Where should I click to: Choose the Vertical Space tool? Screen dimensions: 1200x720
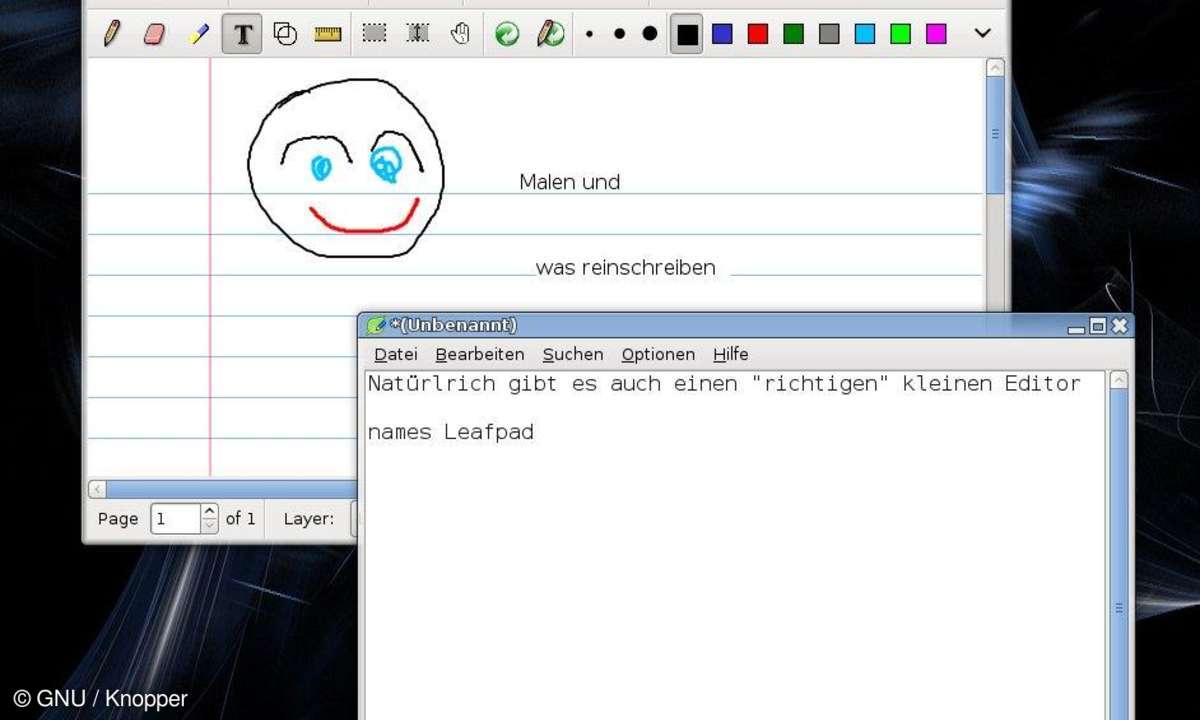[x=417, y=34]
